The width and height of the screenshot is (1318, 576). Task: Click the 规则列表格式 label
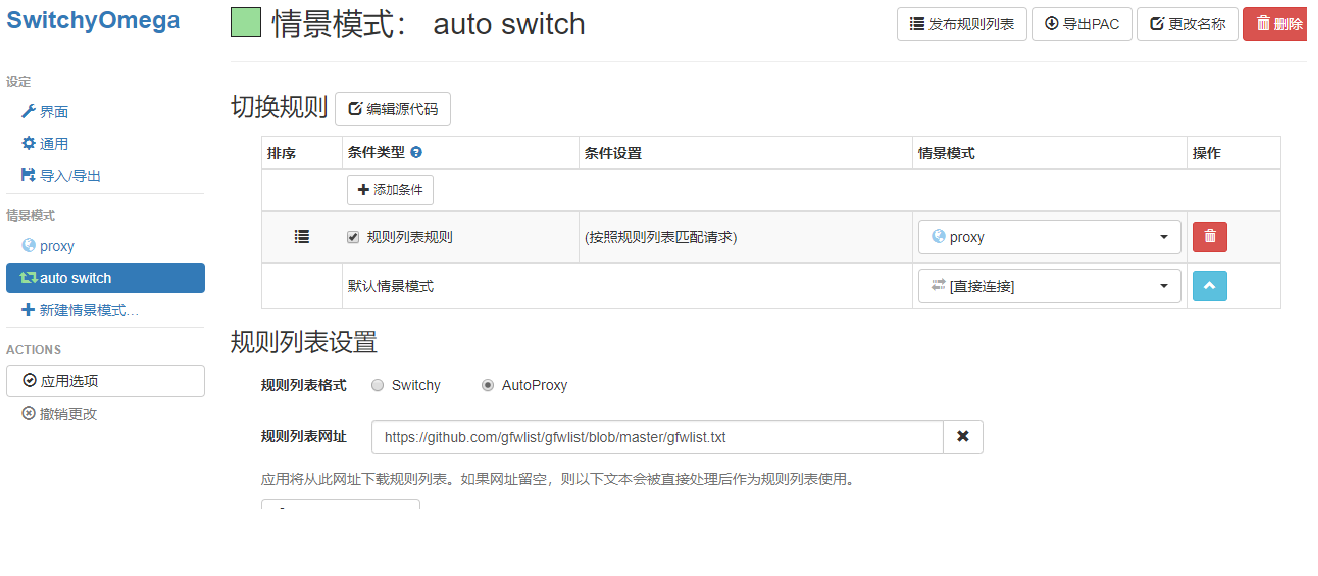coord(304,385)
